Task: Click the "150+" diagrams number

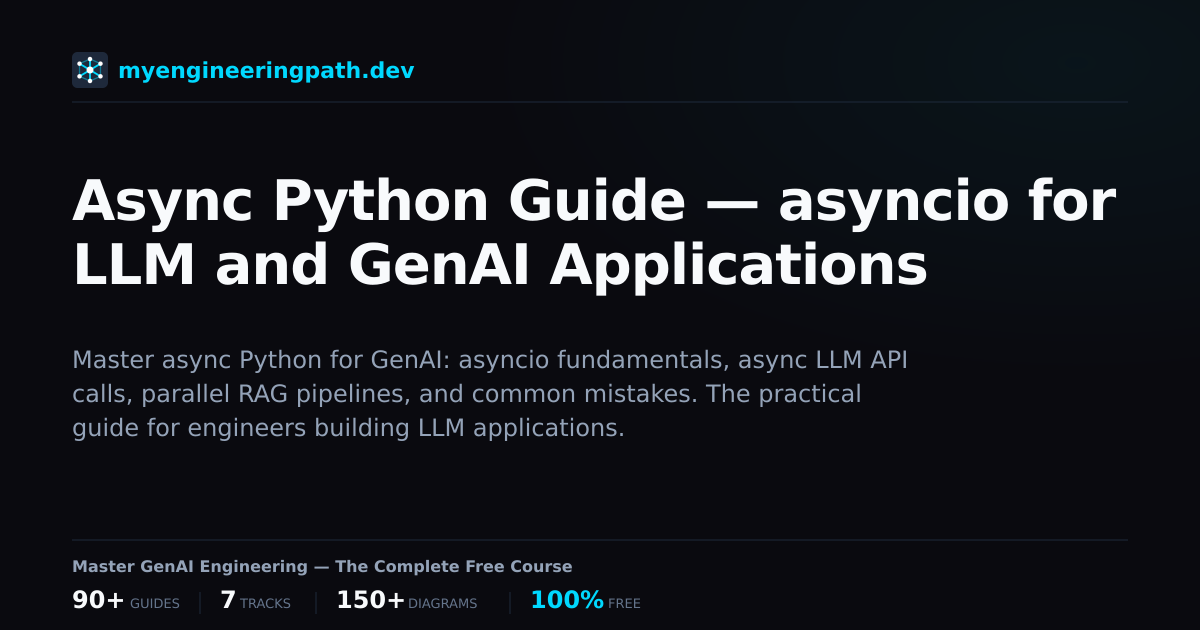Action: 370,601
